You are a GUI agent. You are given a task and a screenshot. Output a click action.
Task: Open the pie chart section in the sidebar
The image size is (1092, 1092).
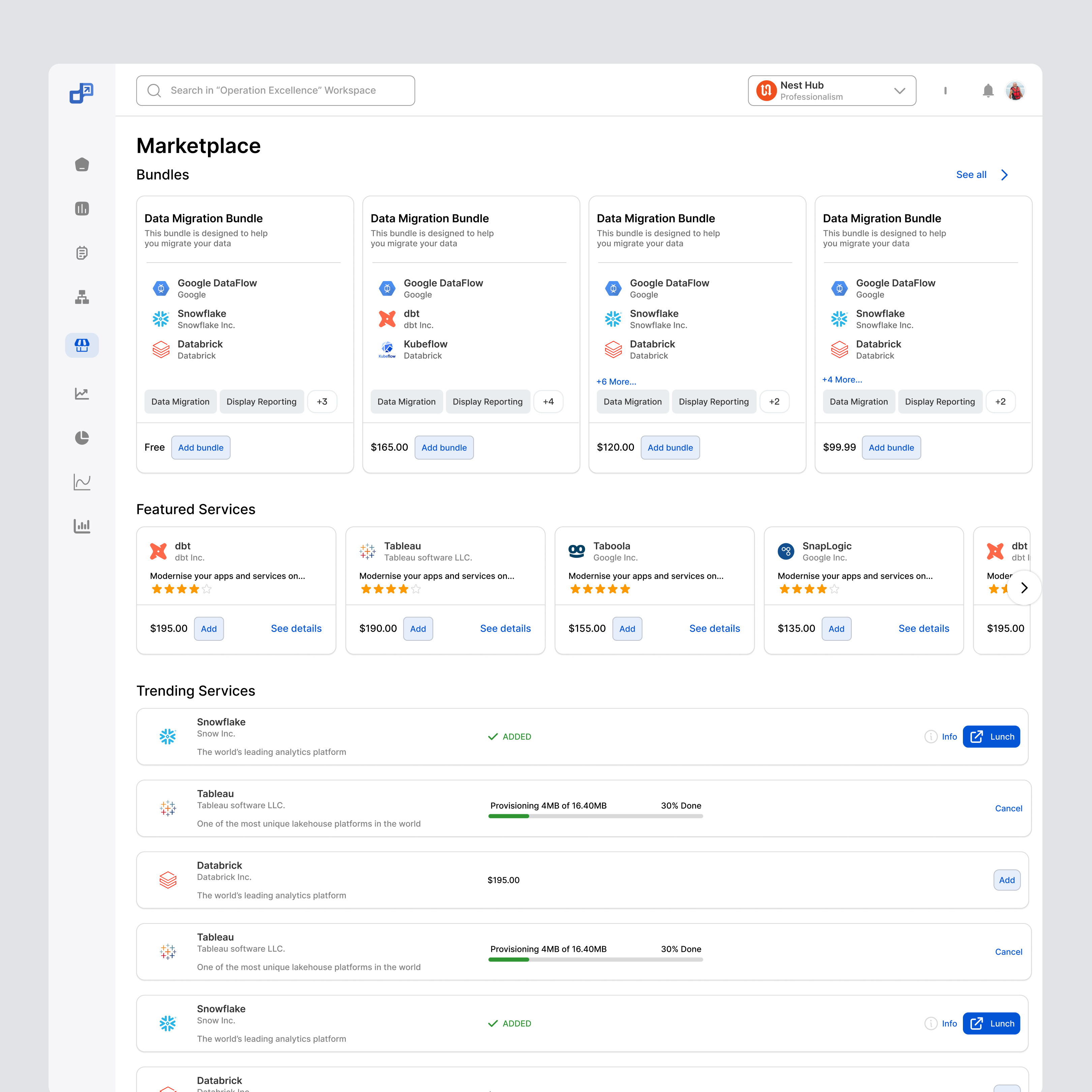pyautogui.click(x=82, y=437)
